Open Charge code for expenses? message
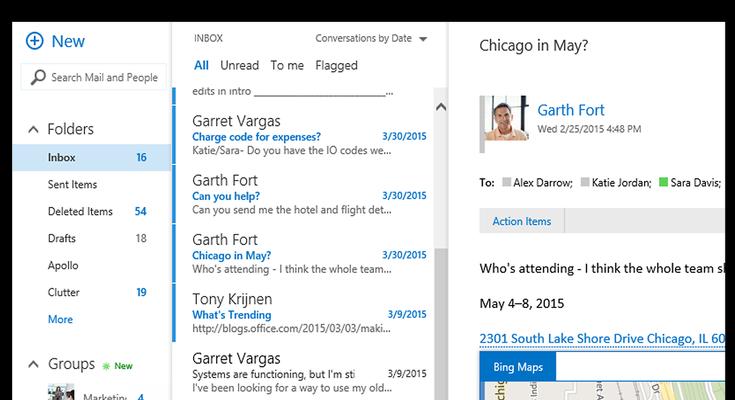 pyautogui.click(x=303, y=135)
